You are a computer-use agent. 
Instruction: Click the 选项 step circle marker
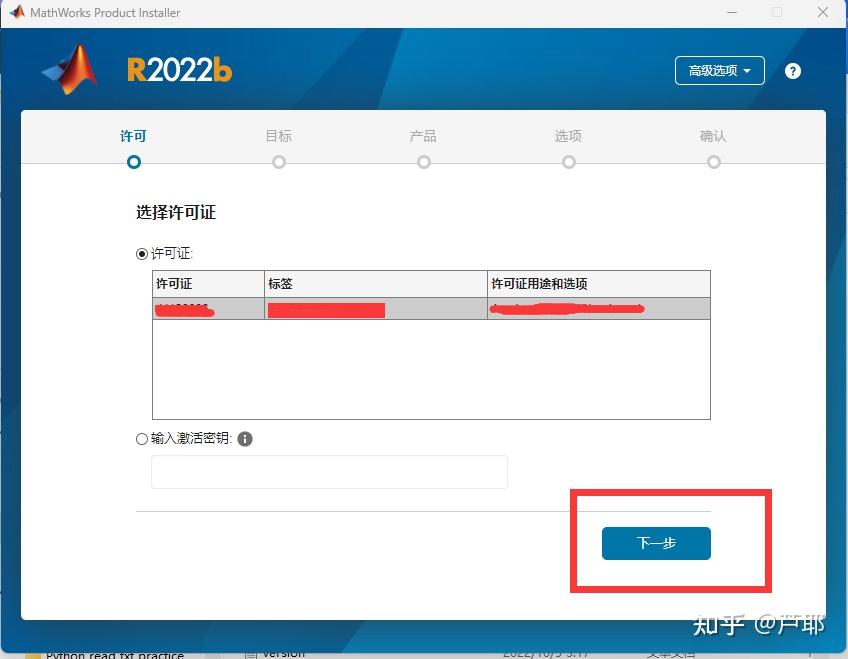(568, 162)
